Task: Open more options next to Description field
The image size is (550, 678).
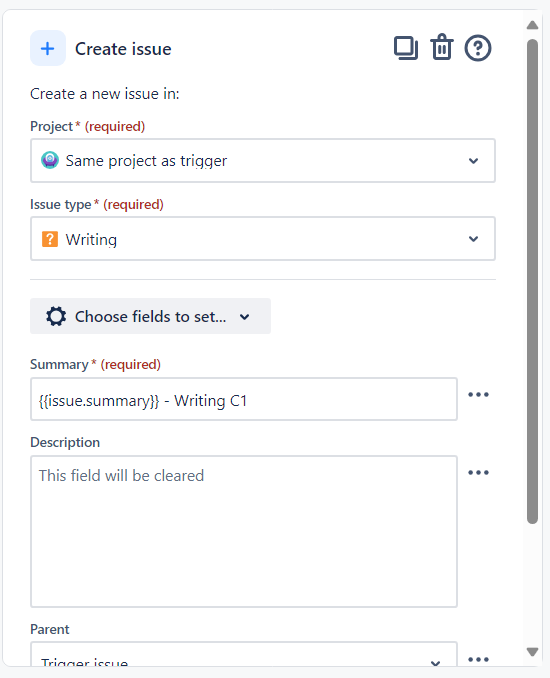Action: click(x=478, y=473)
